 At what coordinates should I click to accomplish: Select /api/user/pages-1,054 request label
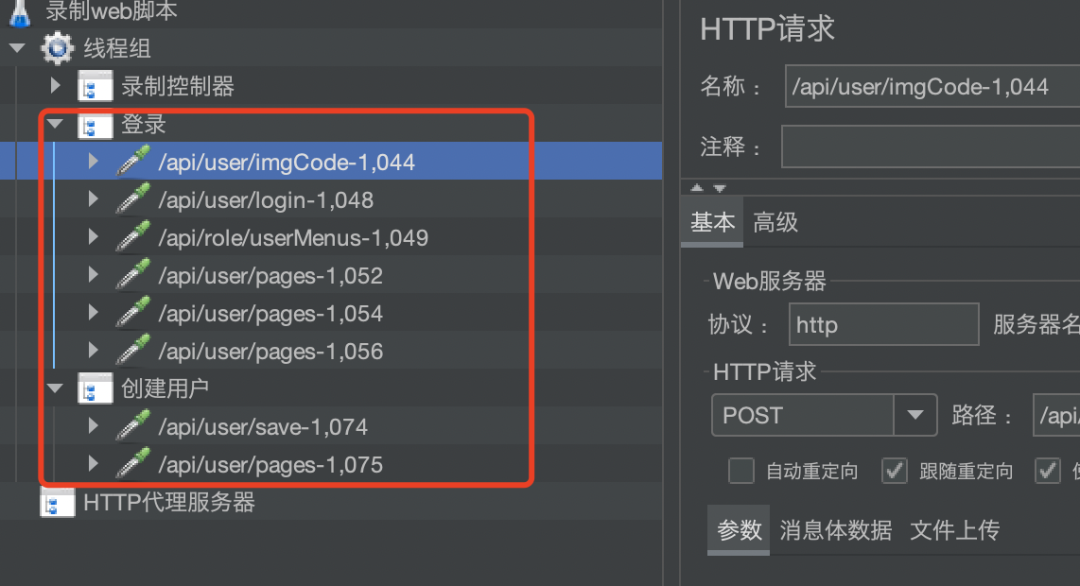271,313
